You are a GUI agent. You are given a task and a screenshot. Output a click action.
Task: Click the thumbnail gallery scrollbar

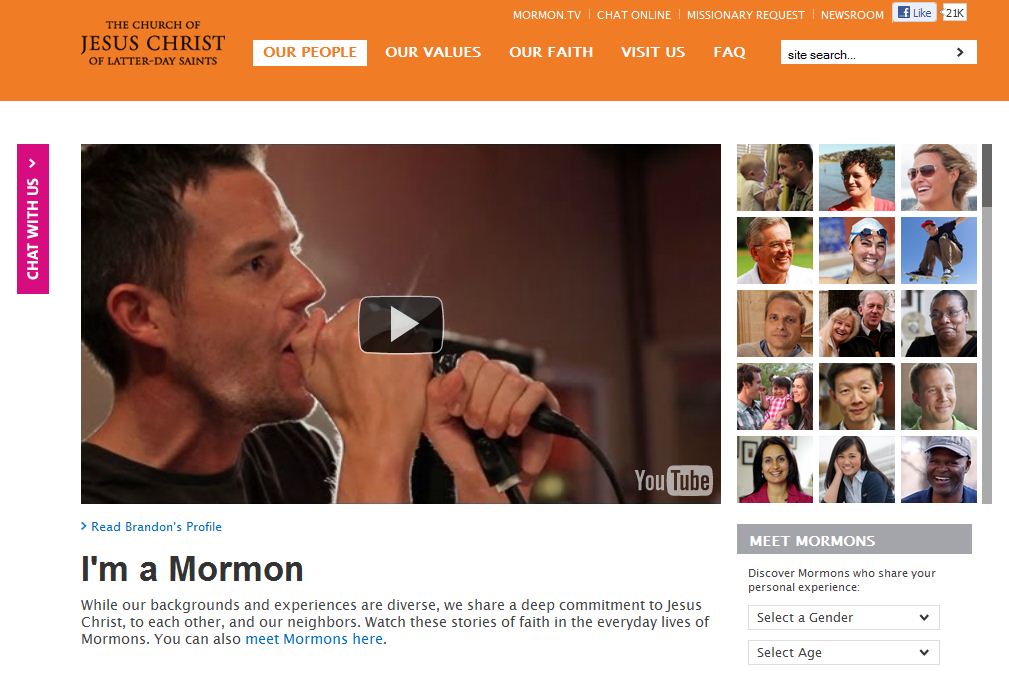coord(987,324)
